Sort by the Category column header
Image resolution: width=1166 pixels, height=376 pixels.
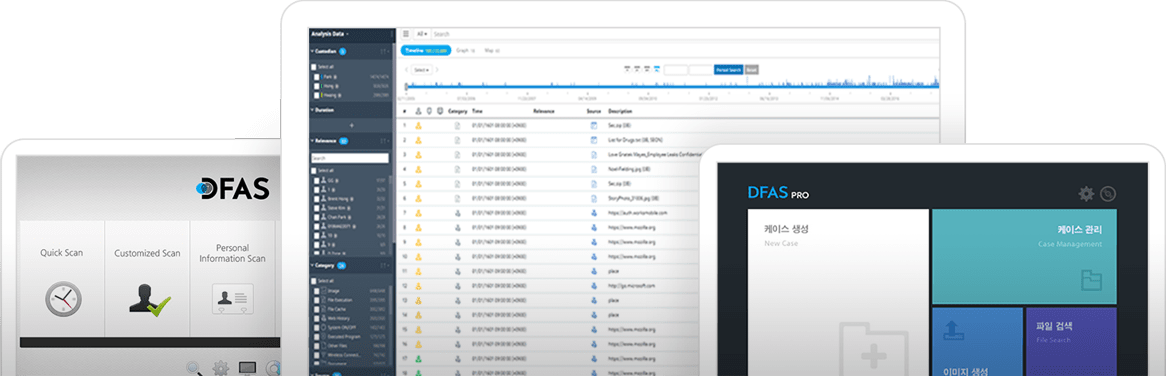(x=457, y=111)
